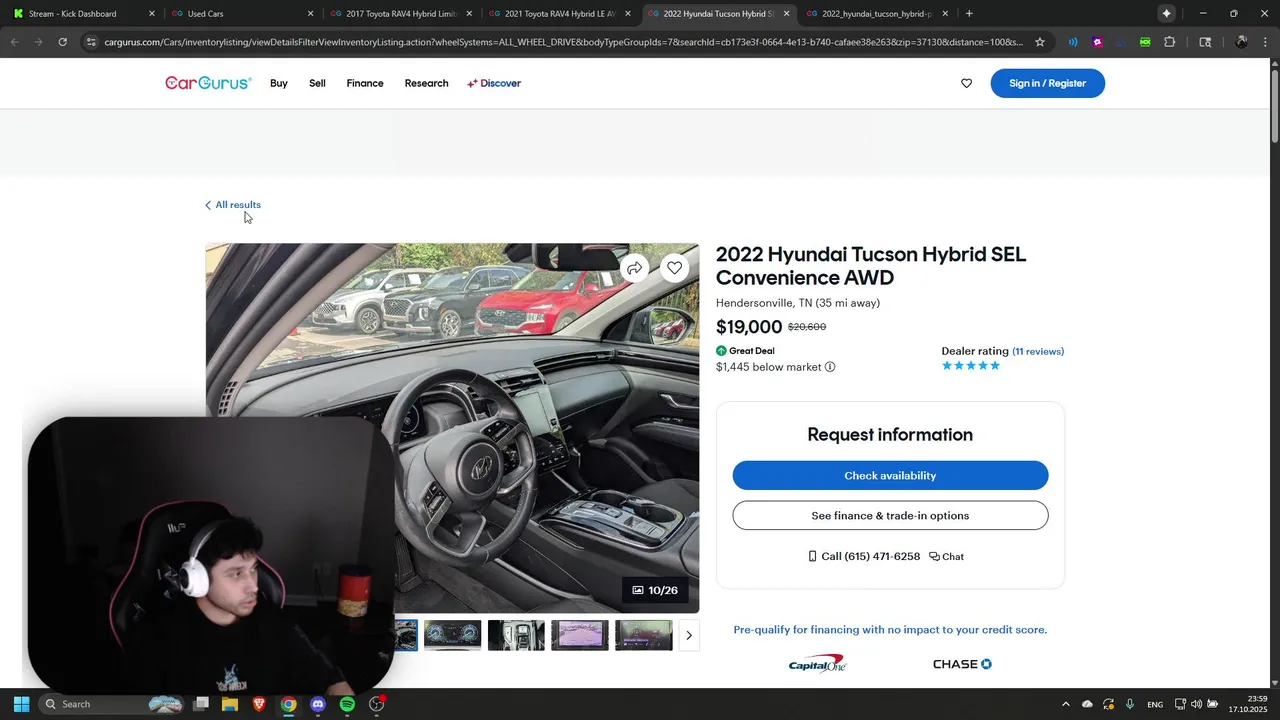Click the purple extension icon in toolbar
This screenshot has height=720, width=1280.
pyautogui.click(x=1097, y=42)
